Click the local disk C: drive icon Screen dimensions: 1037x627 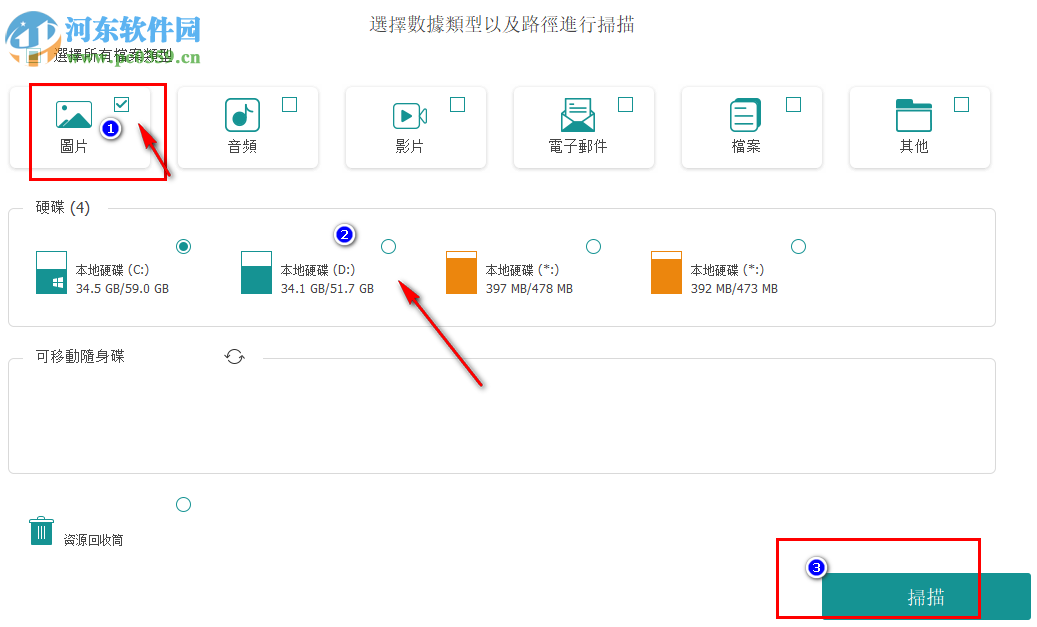pyautogui.click(x=53, y=270)
